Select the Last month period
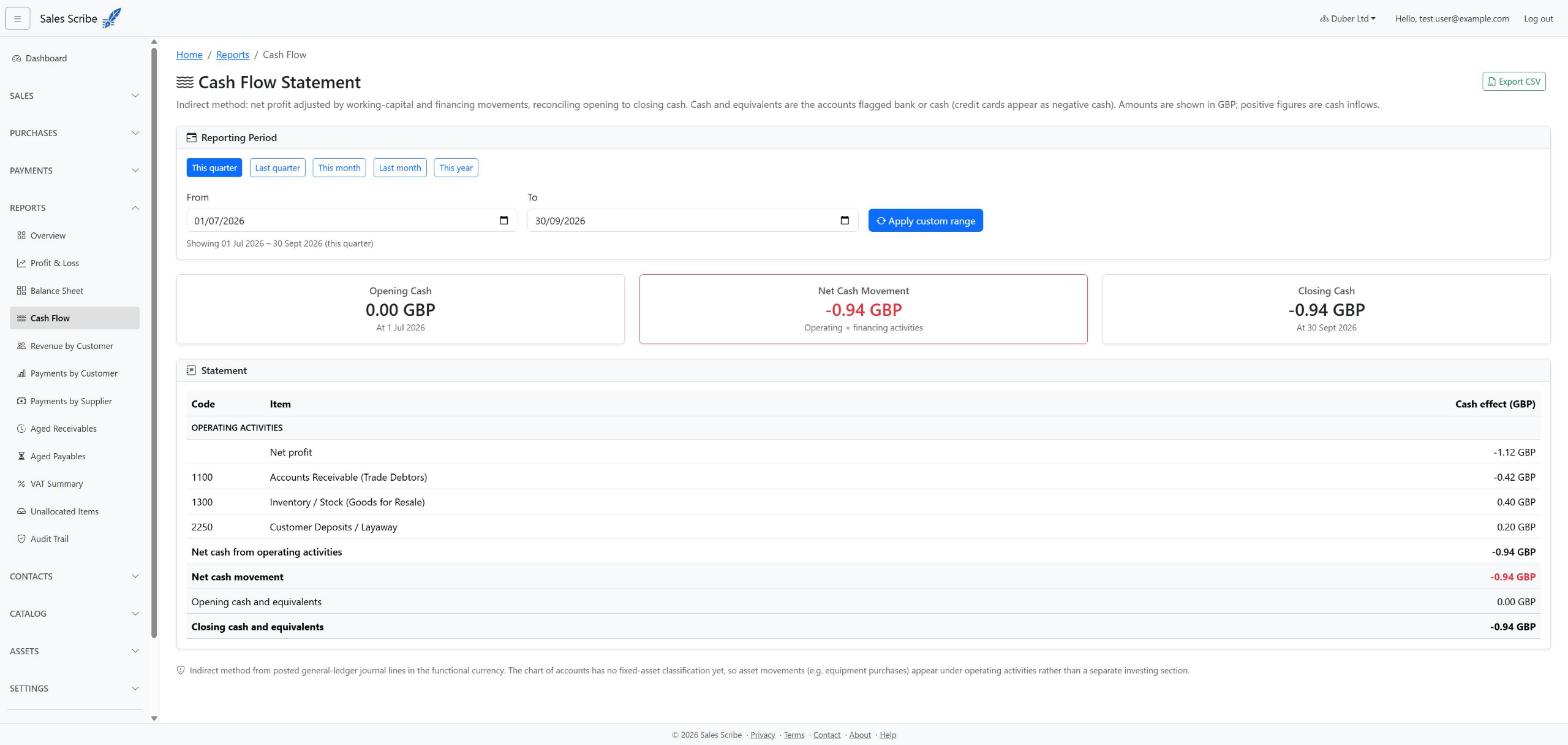This screenshot has height=745, width=1568. (400, 168)
